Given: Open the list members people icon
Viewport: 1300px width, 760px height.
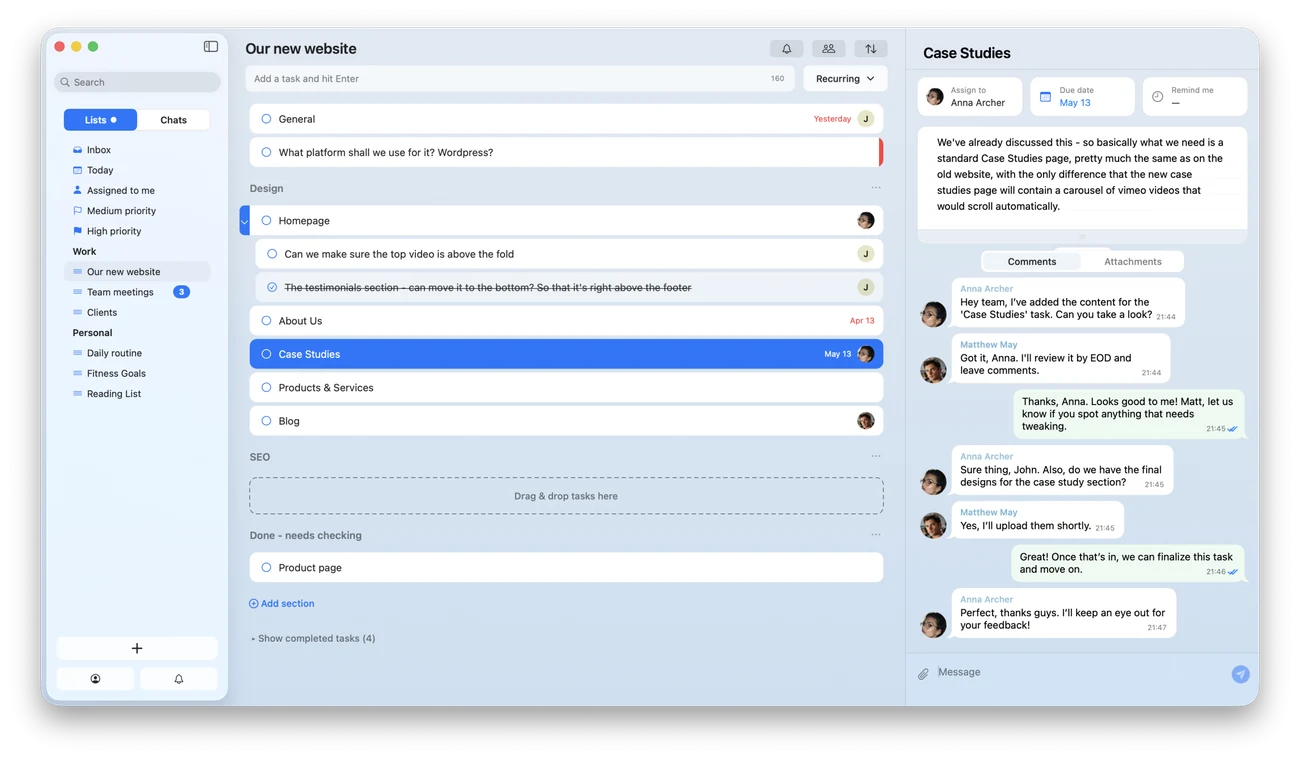Looking at the screenshot, I should point(828,48).
